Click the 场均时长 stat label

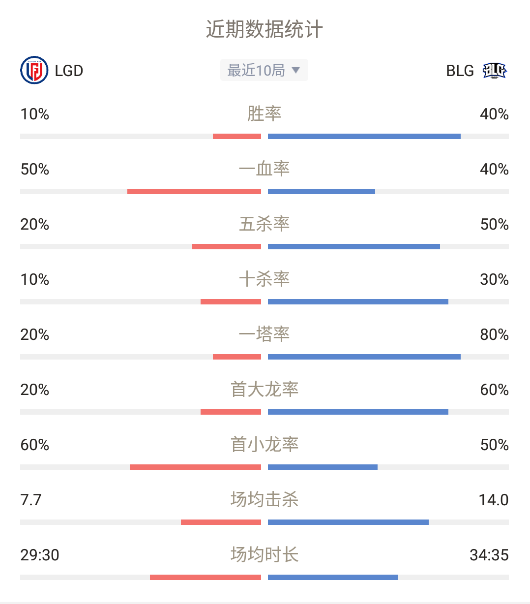pyautogui.click(x=264, y=555)
